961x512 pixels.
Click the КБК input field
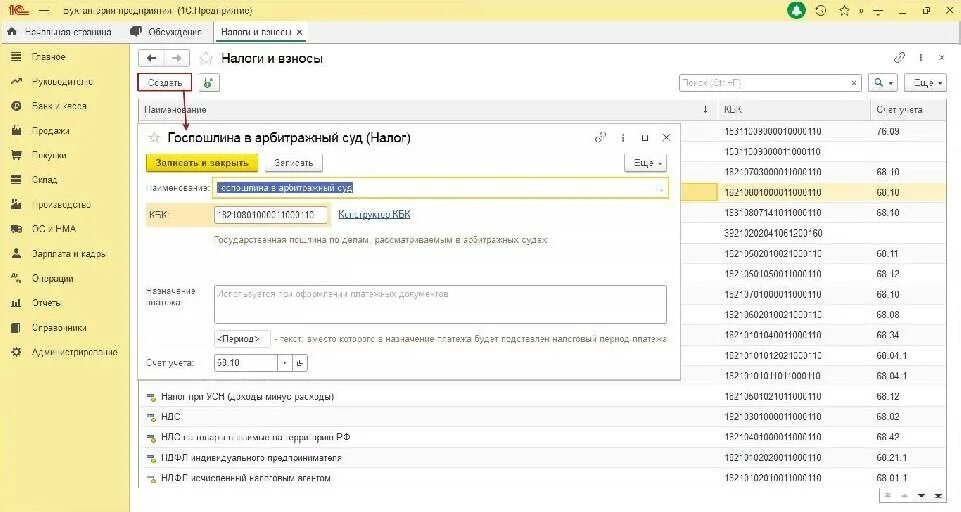(x=270, y=215)
